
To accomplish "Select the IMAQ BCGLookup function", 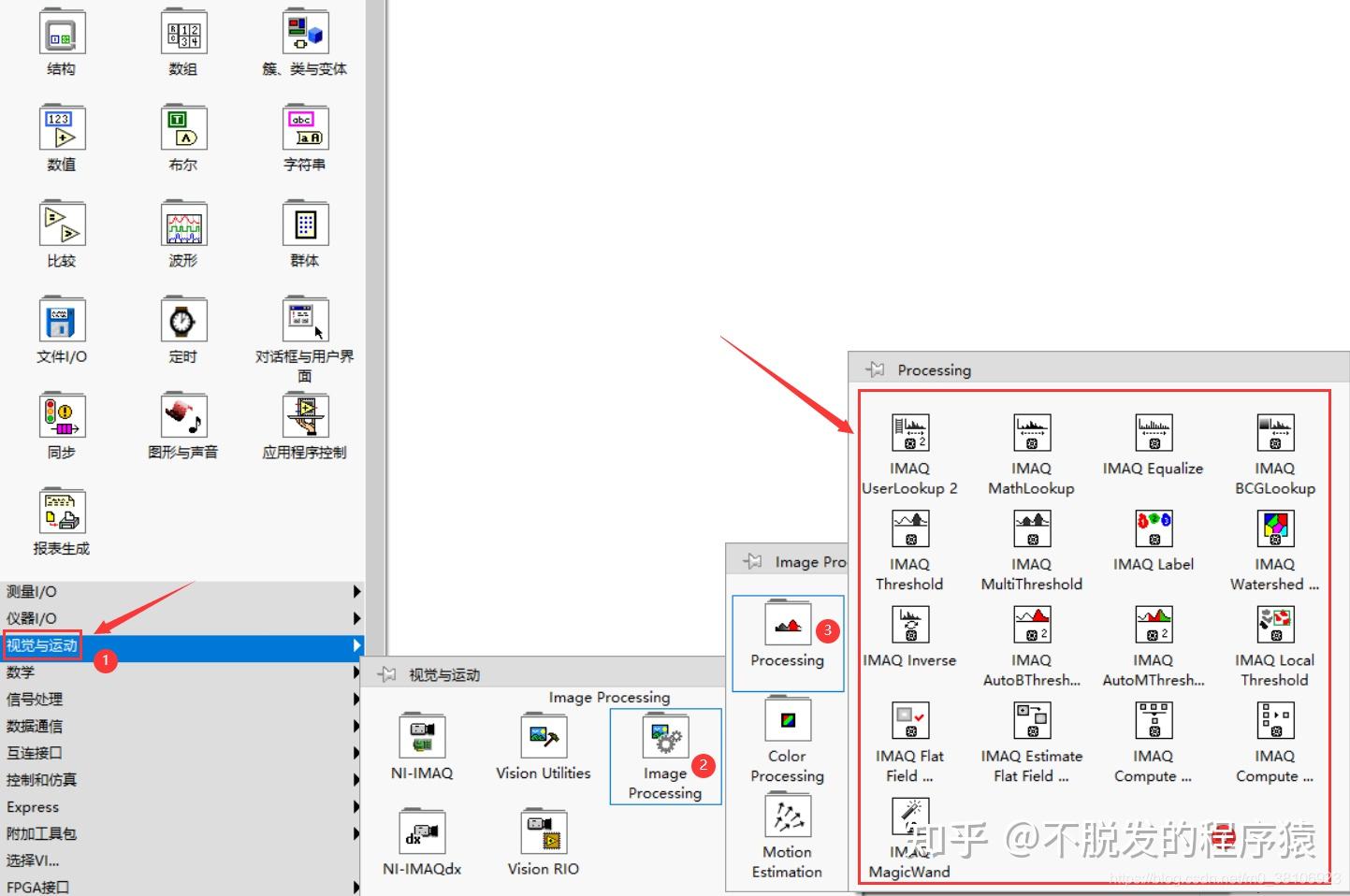I will point(1274,432).
